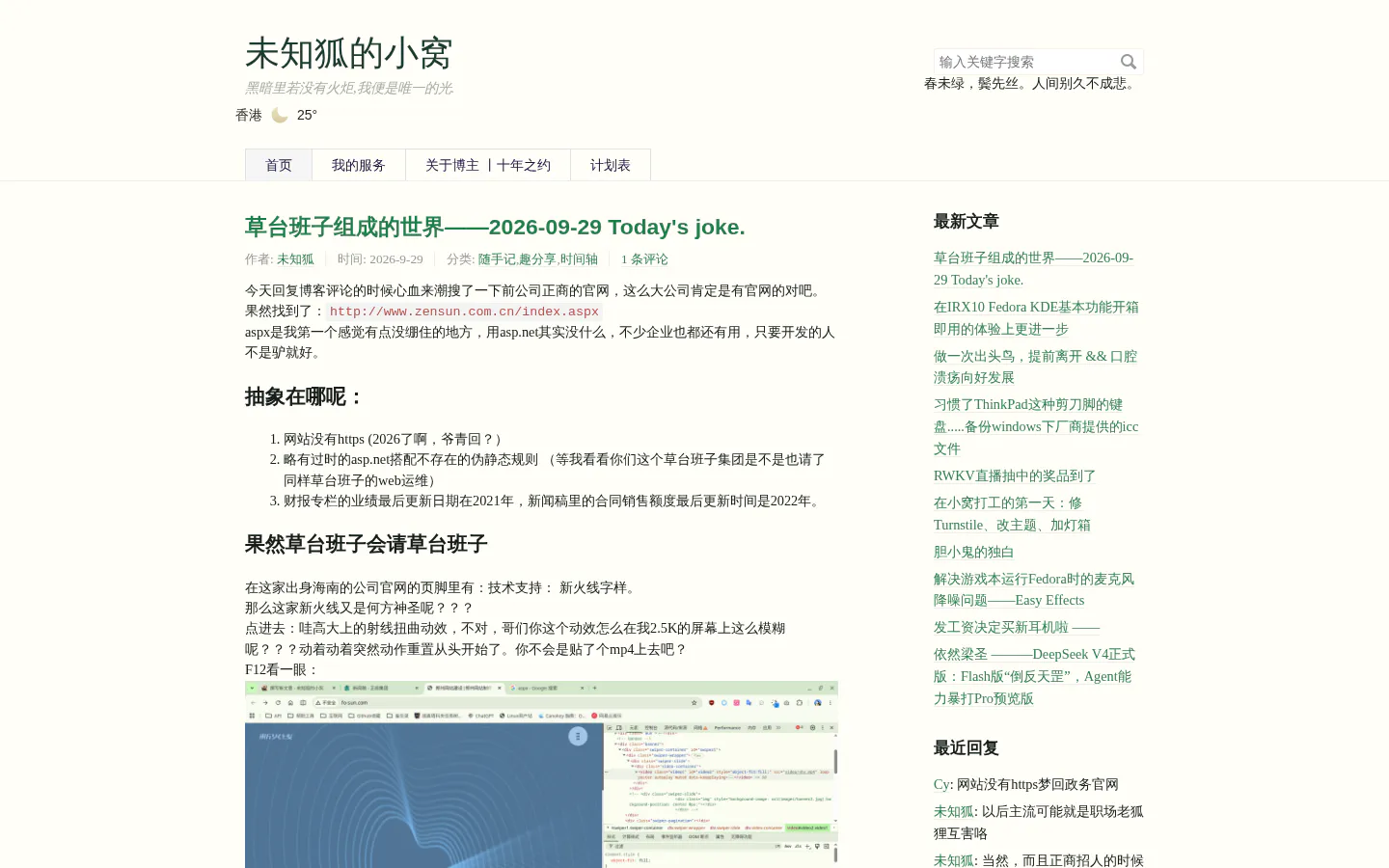This screenshot has height=868, width=1389.
Task: Open the 我的服务 navigation tab
Action: click(x=359, y=165)
